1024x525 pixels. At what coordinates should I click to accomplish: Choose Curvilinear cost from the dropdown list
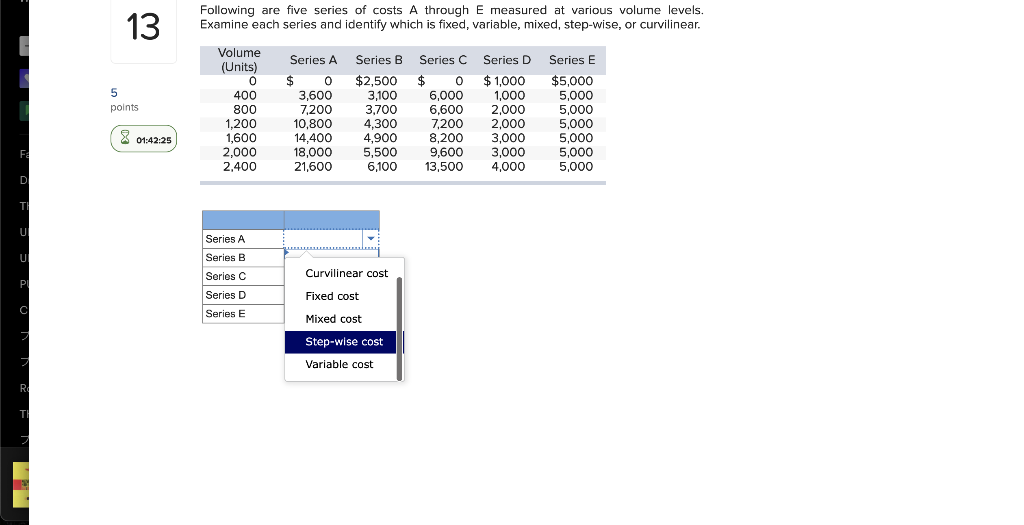tap(346, 274)
